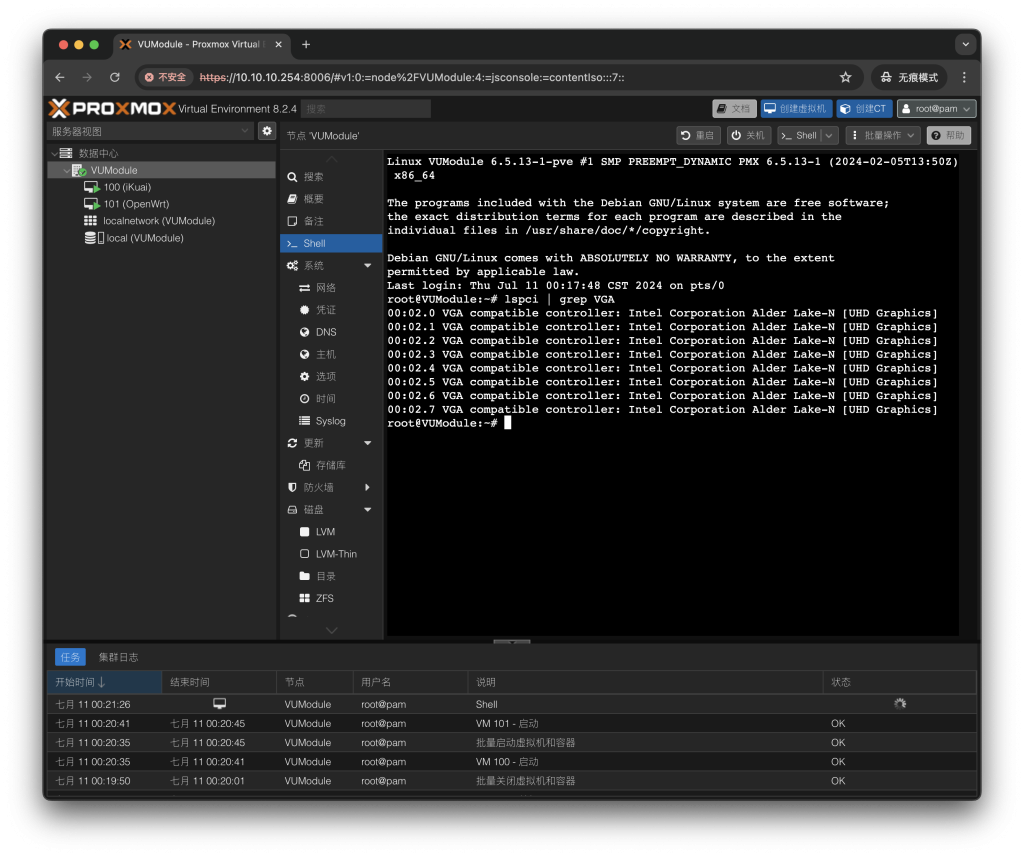The width and height of the screenshot is (1024, 857).
Task: Collapse the 数据中心 tree node
Action: point(54,154)
